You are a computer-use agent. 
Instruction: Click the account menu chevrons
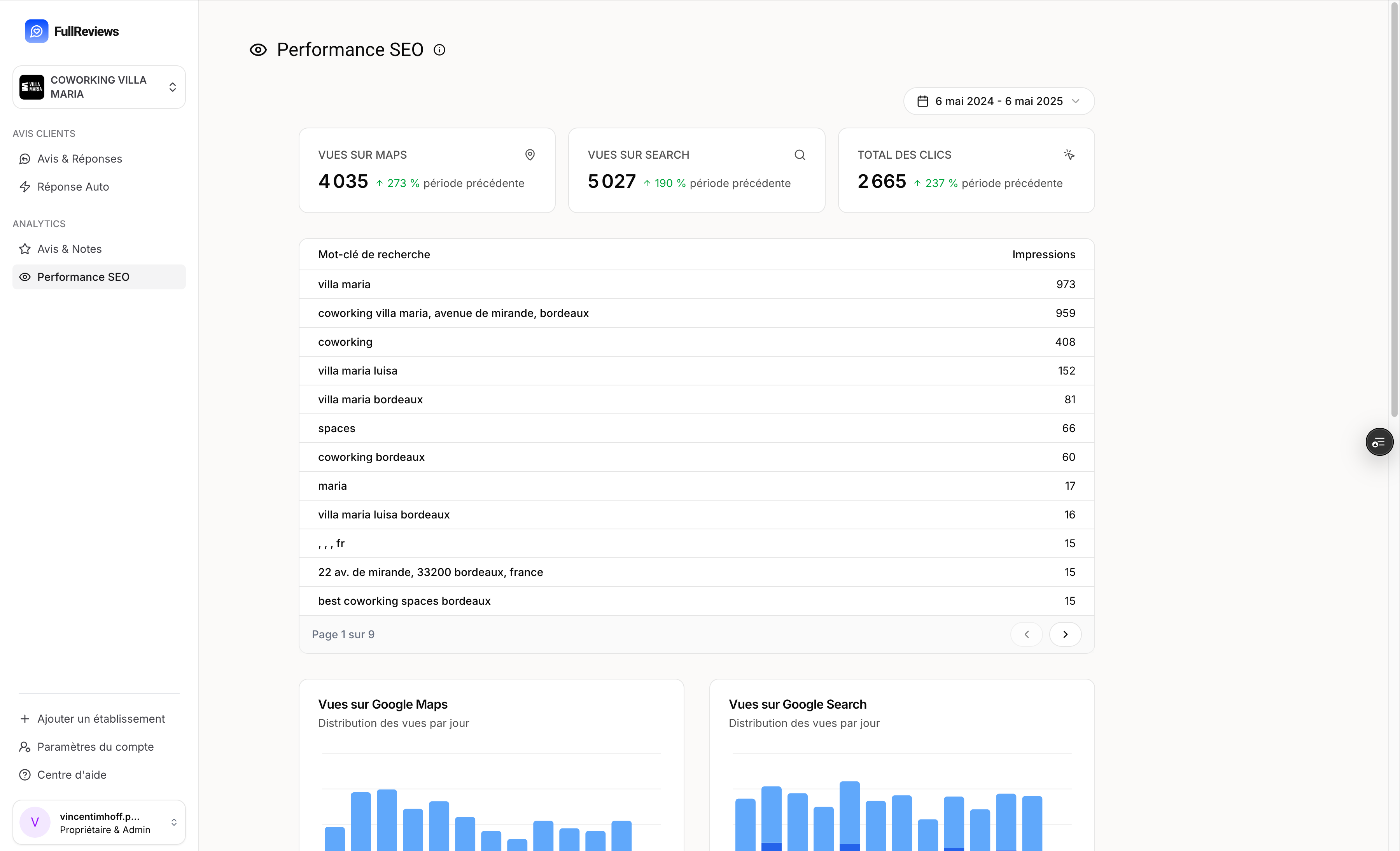pyautogui.click(x=174, y=823)
